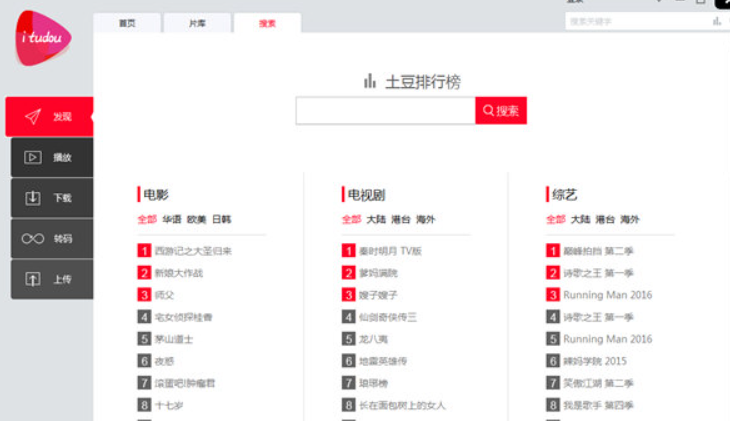Open TV series 地雷英雄传
Image resolution: width=730 pixels, height=421 pixels.
point(383,361)
